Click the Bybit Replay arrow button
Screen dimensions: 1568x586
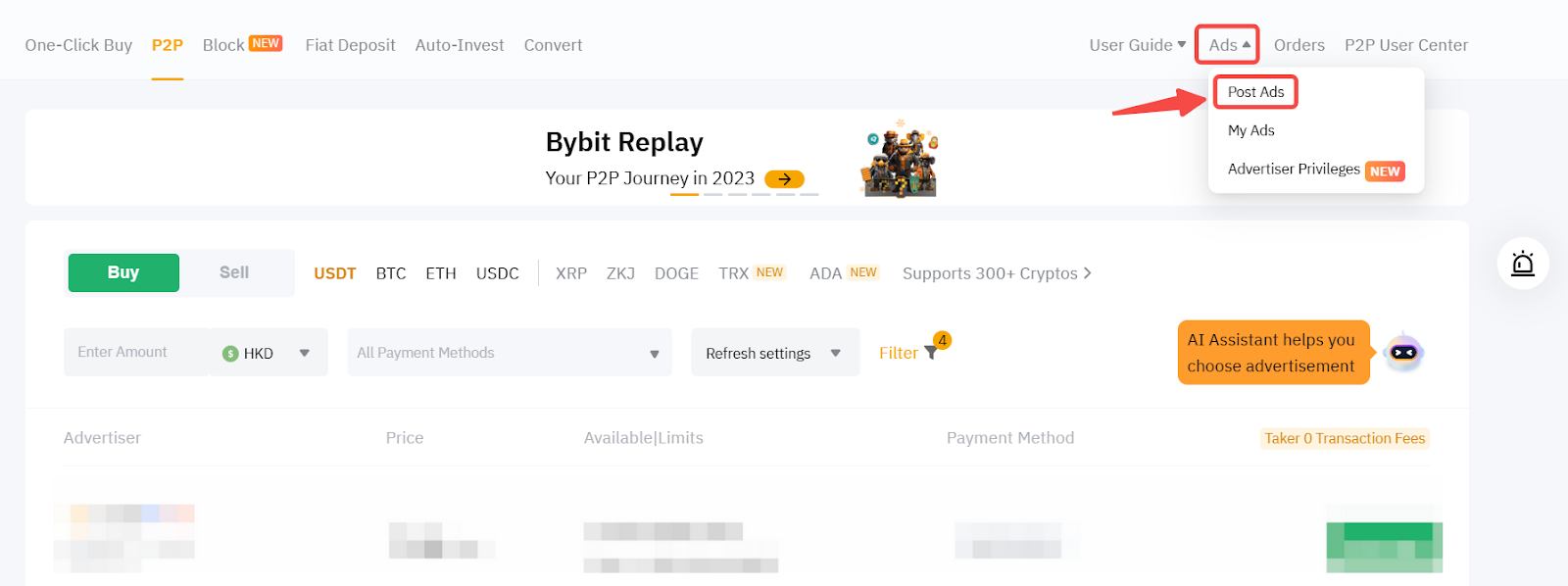pos(784,179)
